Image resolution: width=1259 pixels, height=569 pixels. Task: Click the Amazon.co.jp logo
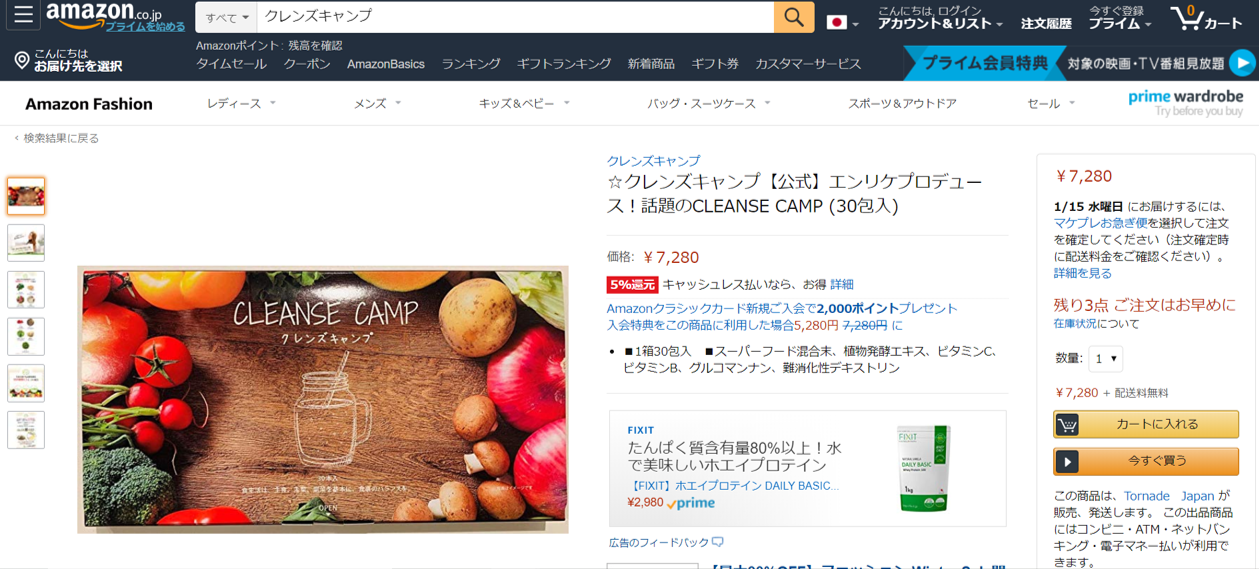pyautogui.click(x=114, y=17)
